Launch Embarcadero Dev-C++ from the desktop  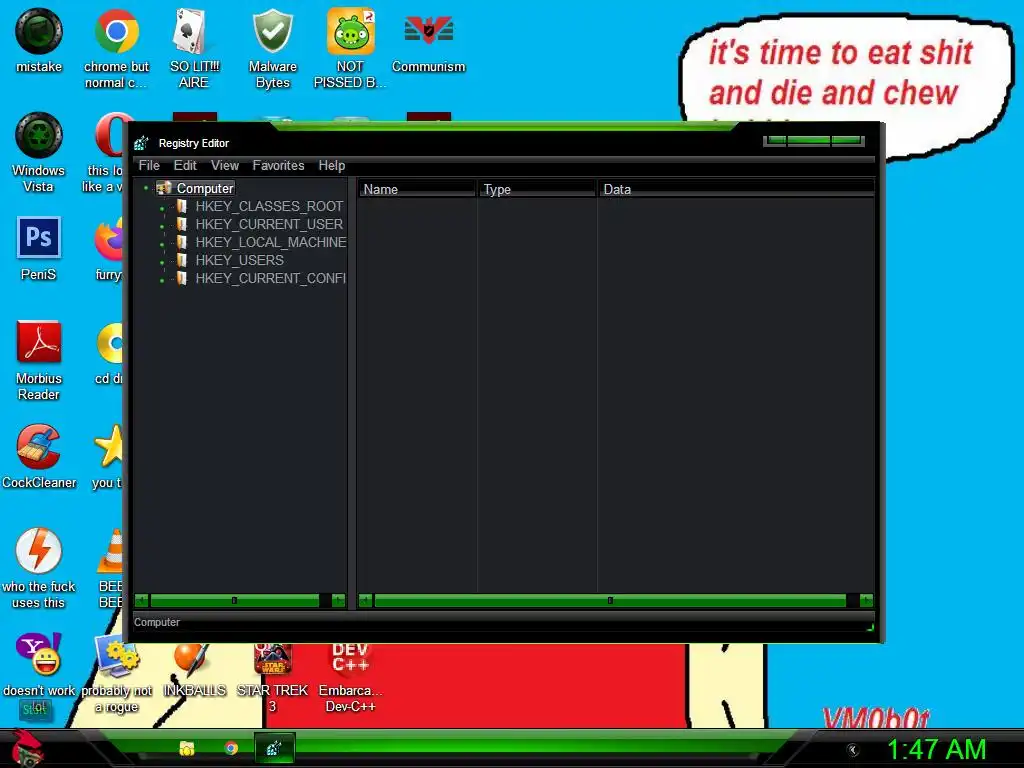coord(350,677)
